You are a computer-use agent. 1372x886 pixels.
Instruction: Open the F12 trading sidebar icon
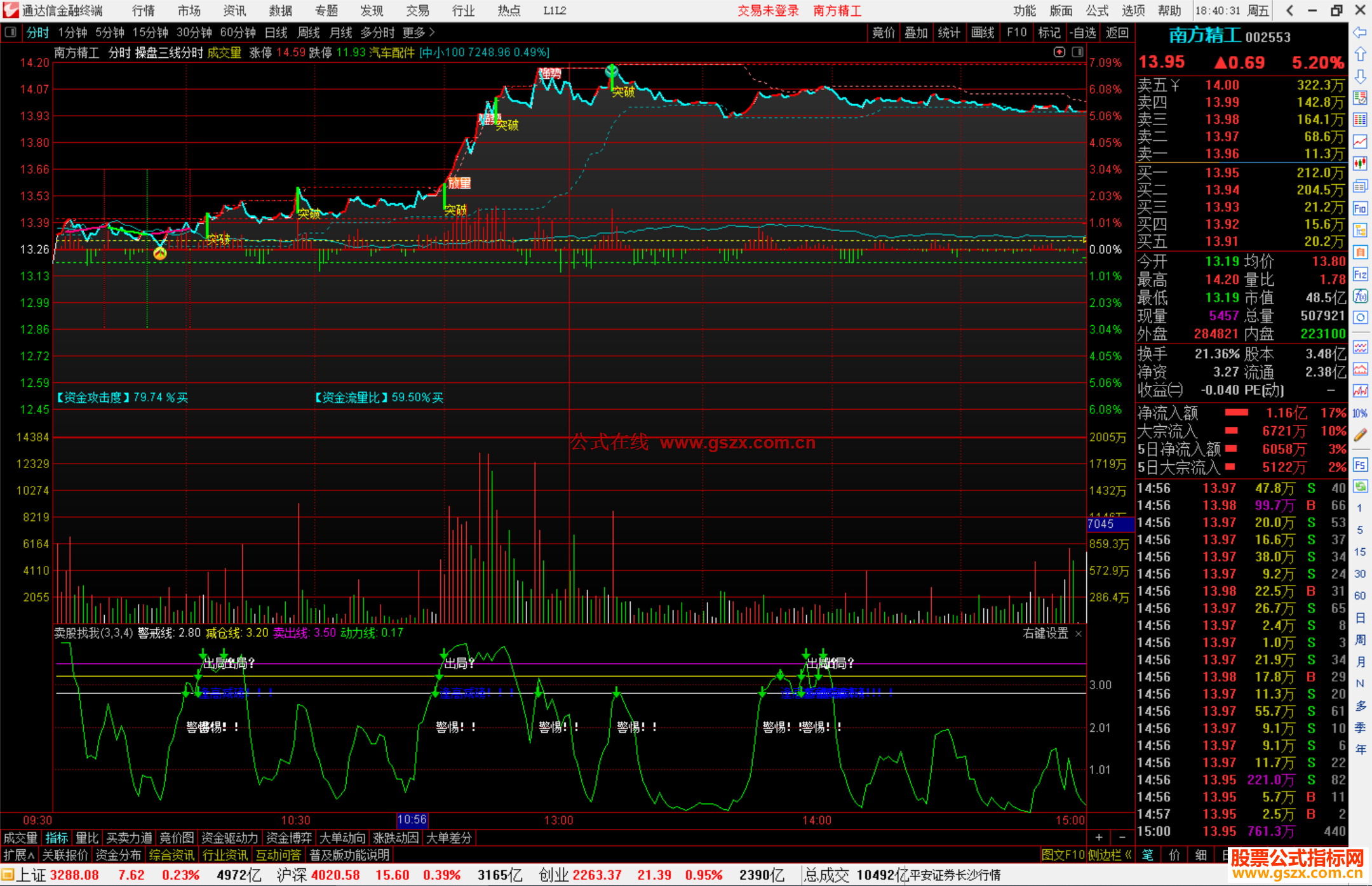(x=1360, y=274)
